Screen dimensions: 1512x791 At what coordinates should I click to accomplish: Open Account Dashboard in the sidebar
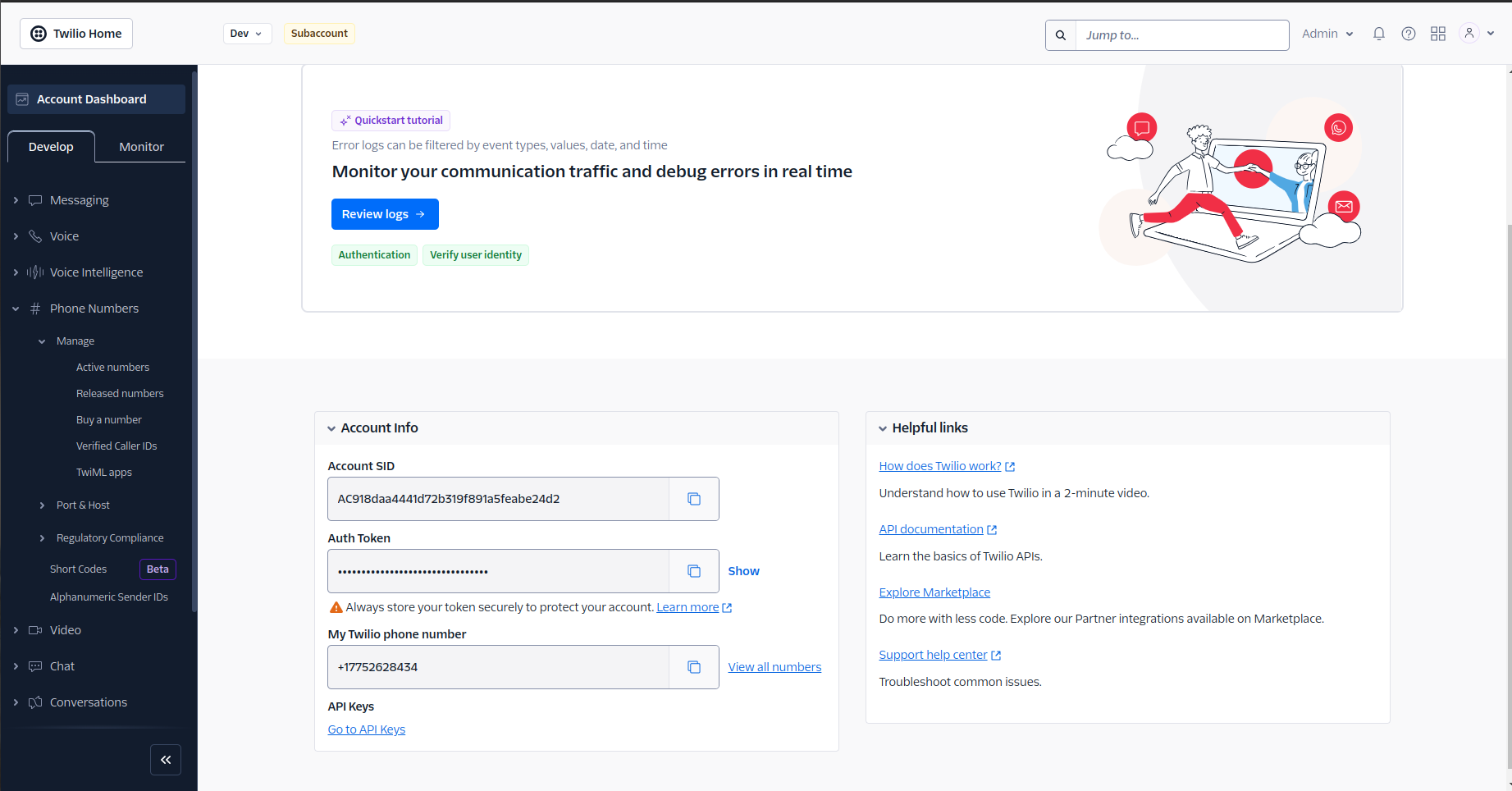(96, 99)
